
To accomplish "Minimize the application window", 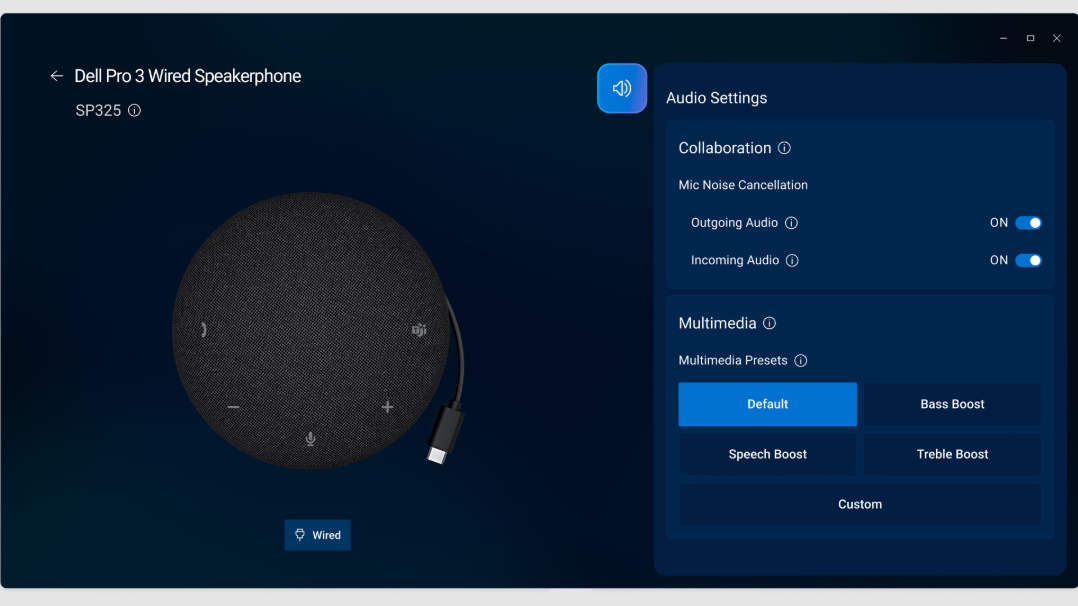I will [x=1003, y=39].
